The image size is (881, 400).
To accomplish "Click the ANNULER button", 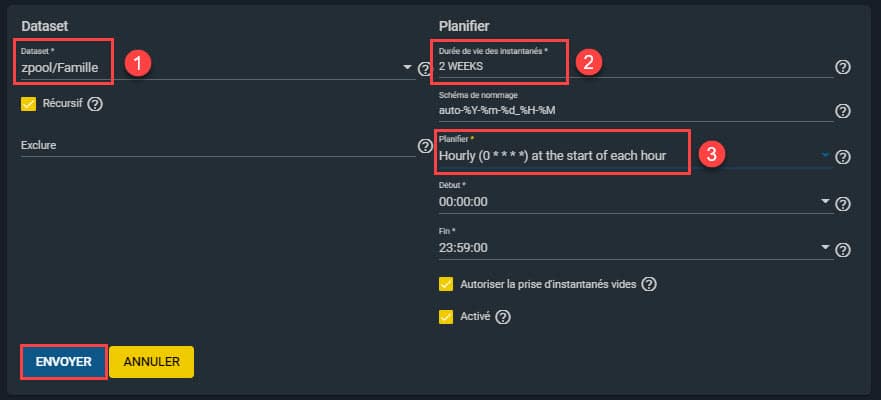I will pyautogui.click(x=152, y=362).
